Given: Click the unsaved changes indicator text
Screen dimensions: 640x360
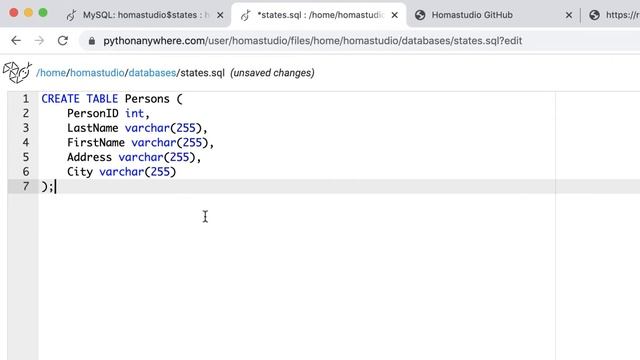Looking at the screenshot, I should (272, 73).
